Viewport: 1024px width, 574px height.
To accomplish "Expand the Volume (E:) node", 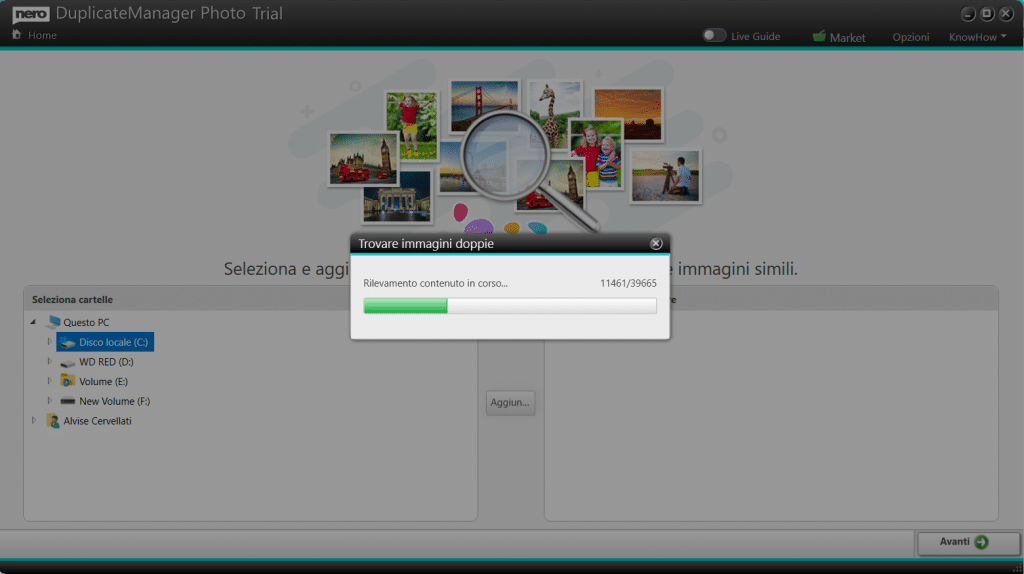I will tap(49, 381).
